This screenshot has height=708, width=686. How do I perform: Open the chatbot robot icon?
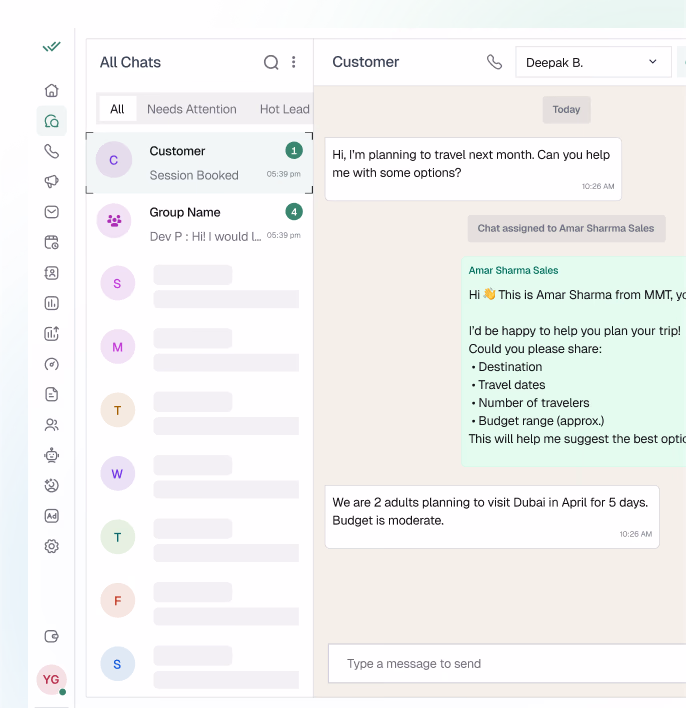point(52,455)
